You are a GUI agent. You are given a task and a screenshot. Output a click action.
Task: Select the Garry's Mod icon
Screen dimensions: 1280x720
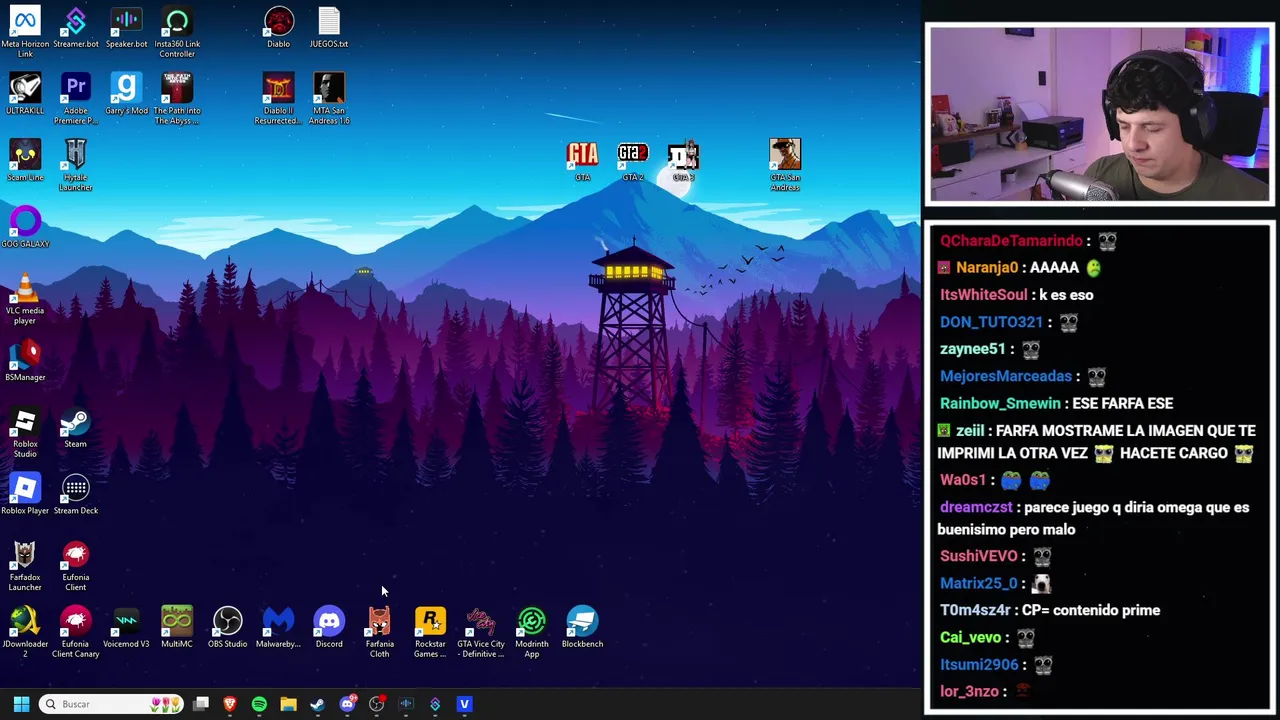pyautogui.click(x=126, y=93)
